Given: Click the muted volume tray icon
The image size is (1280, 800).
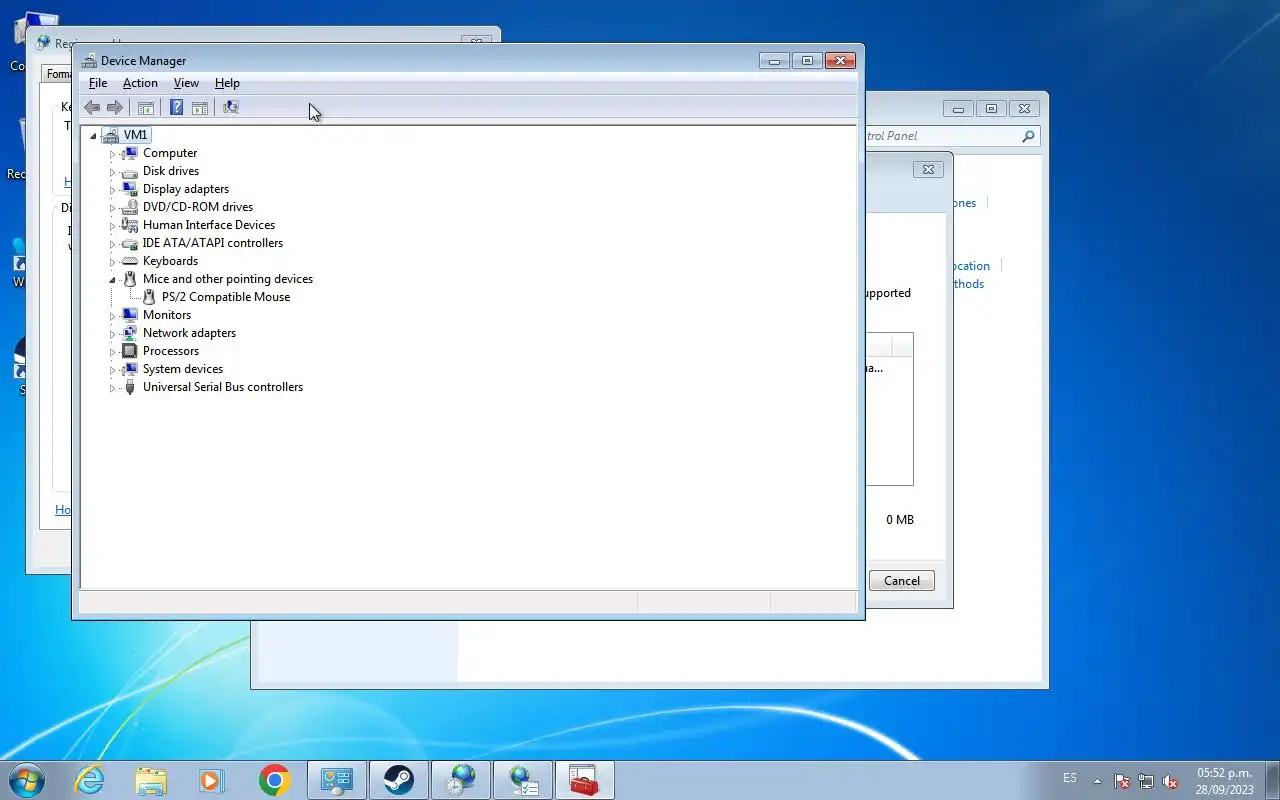Looking at the screenshot, I should pyautogui.click(x=1169, y=781).
